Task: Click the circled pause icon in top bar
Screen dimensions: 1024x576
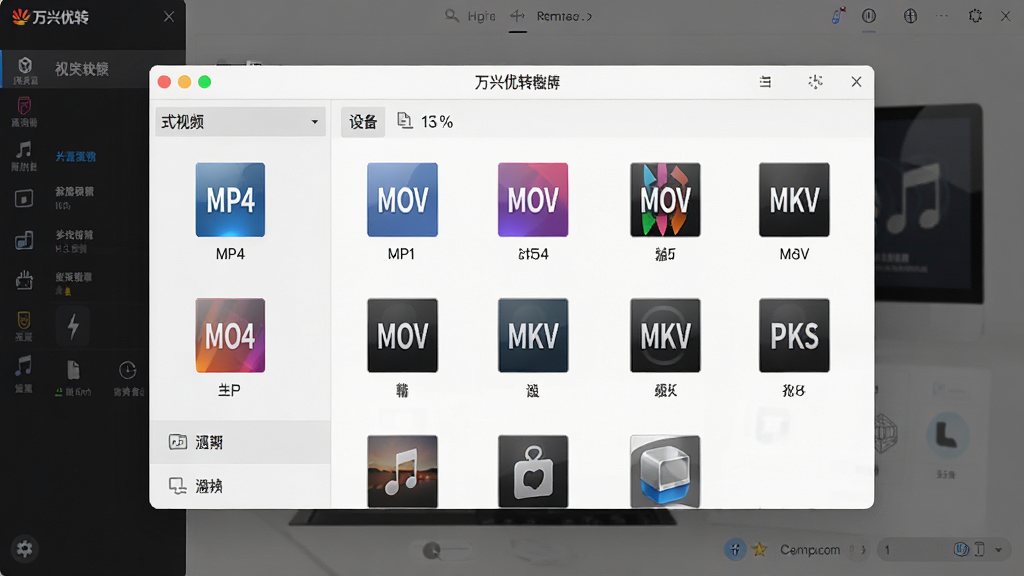Action: (869, 16)
